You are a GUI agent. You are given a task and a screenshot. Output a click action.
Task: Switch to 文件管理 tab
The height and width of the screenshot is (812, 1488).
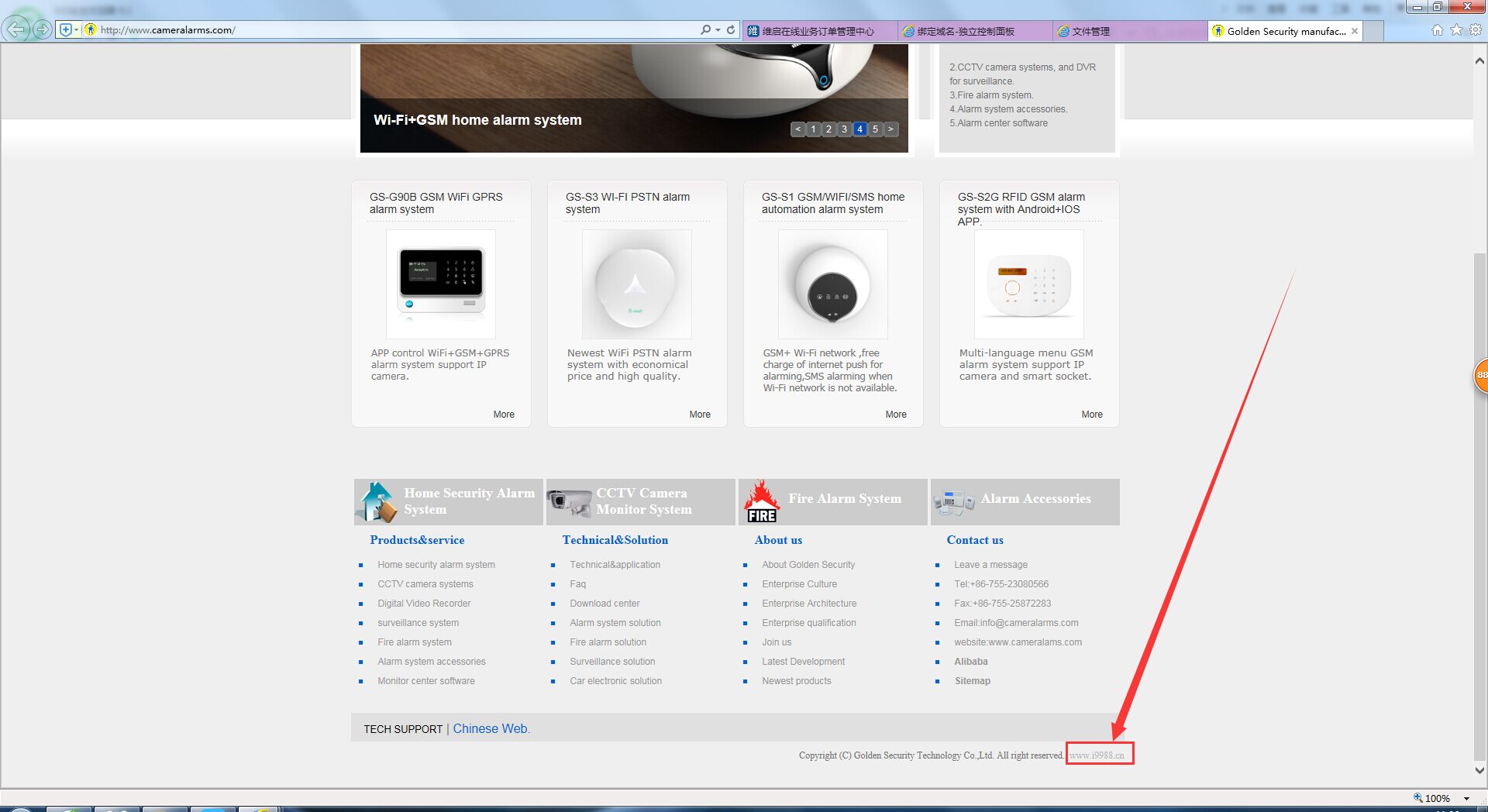click(x=1130, y=31)
